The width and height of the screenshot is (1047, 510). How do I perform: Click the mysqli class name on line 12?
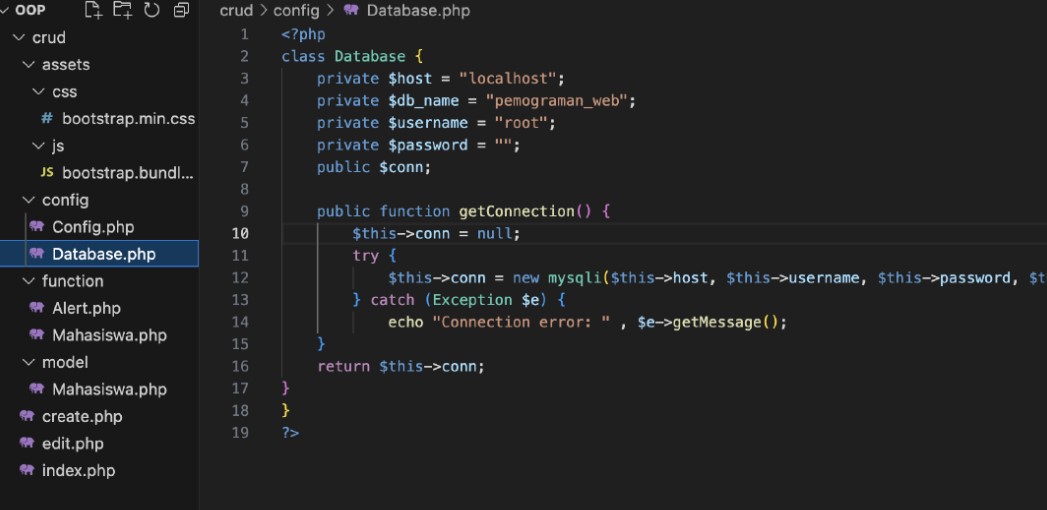pyautogui.click(x=574, y=278)
